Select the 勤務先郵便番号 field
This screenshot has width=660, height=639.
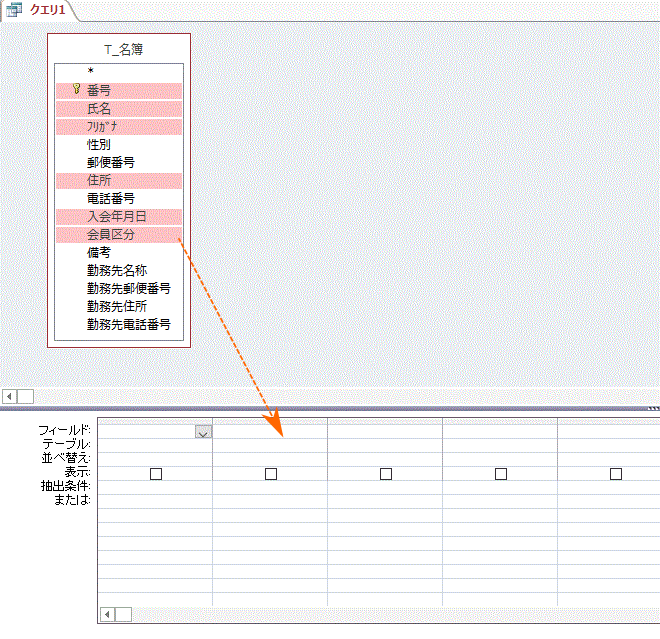click(x=119, y=289)
